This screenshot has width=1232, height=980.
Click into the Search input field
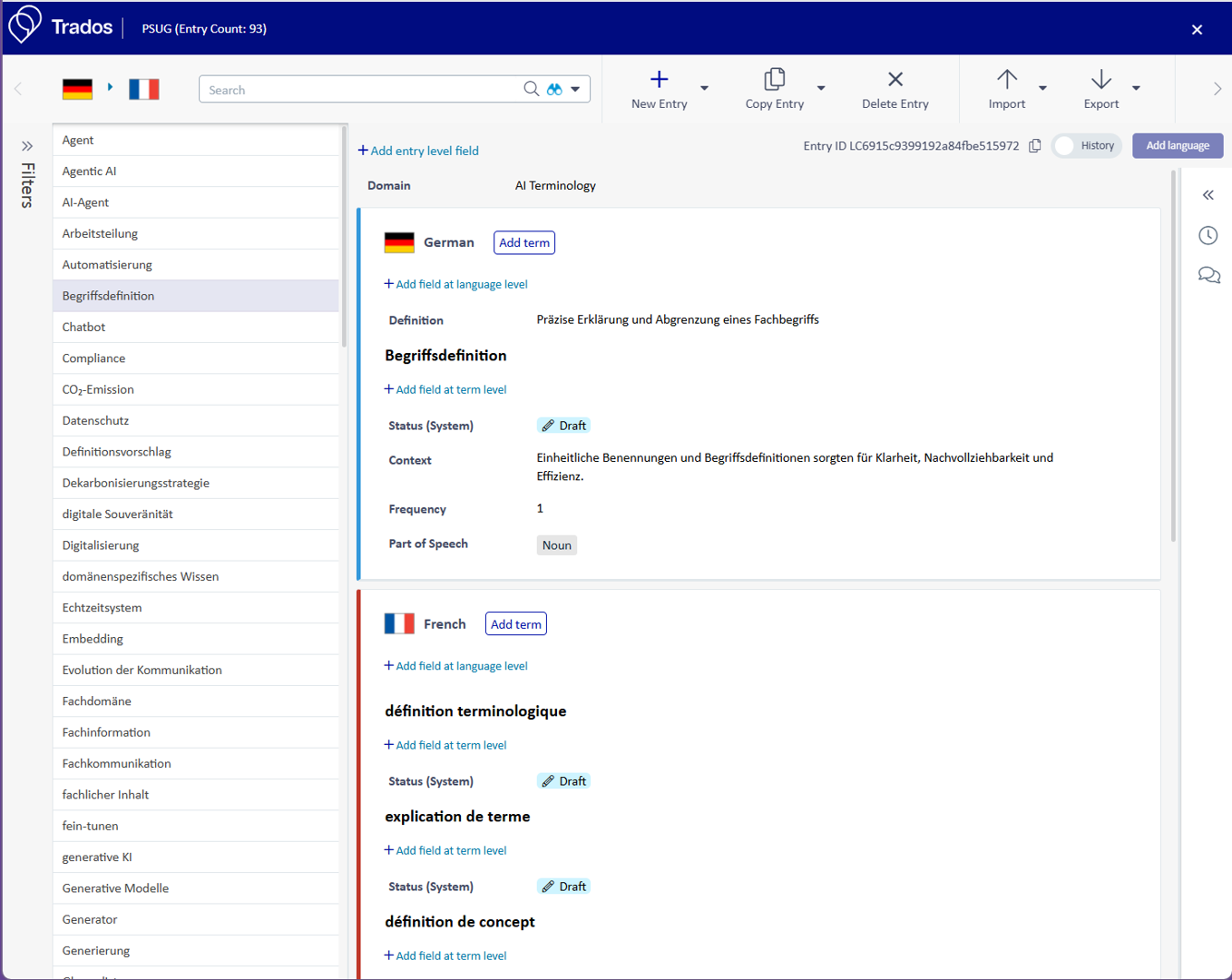click(x=358, y=90)
